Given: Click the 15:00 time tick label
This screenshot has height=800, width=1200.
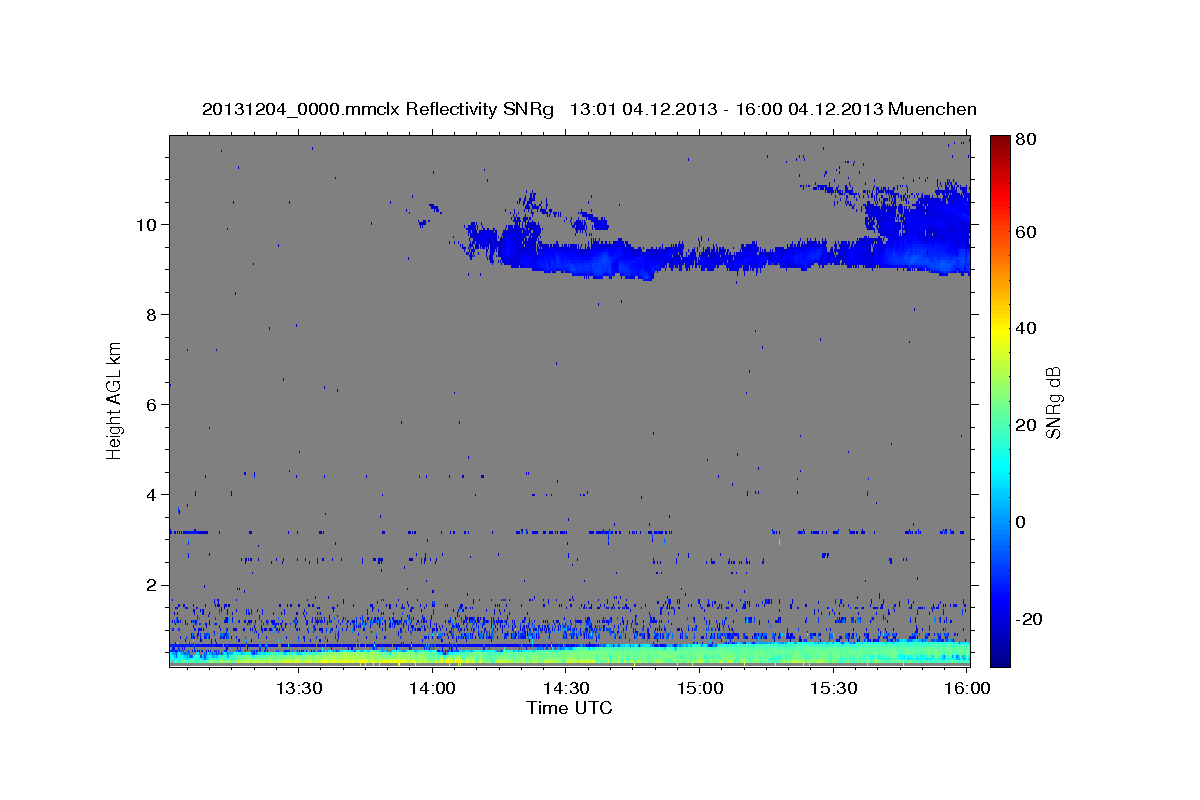Looking at the screenshot, I should click(700, 689).
